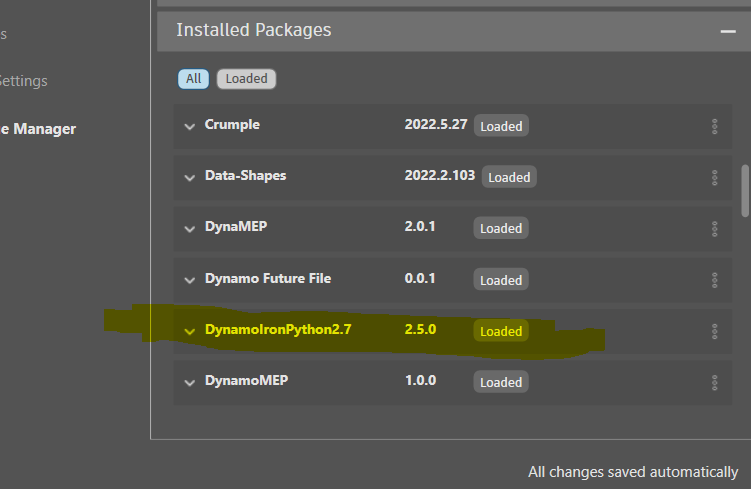Click the DynamoIronPython2.7 package name

[278, 330]
